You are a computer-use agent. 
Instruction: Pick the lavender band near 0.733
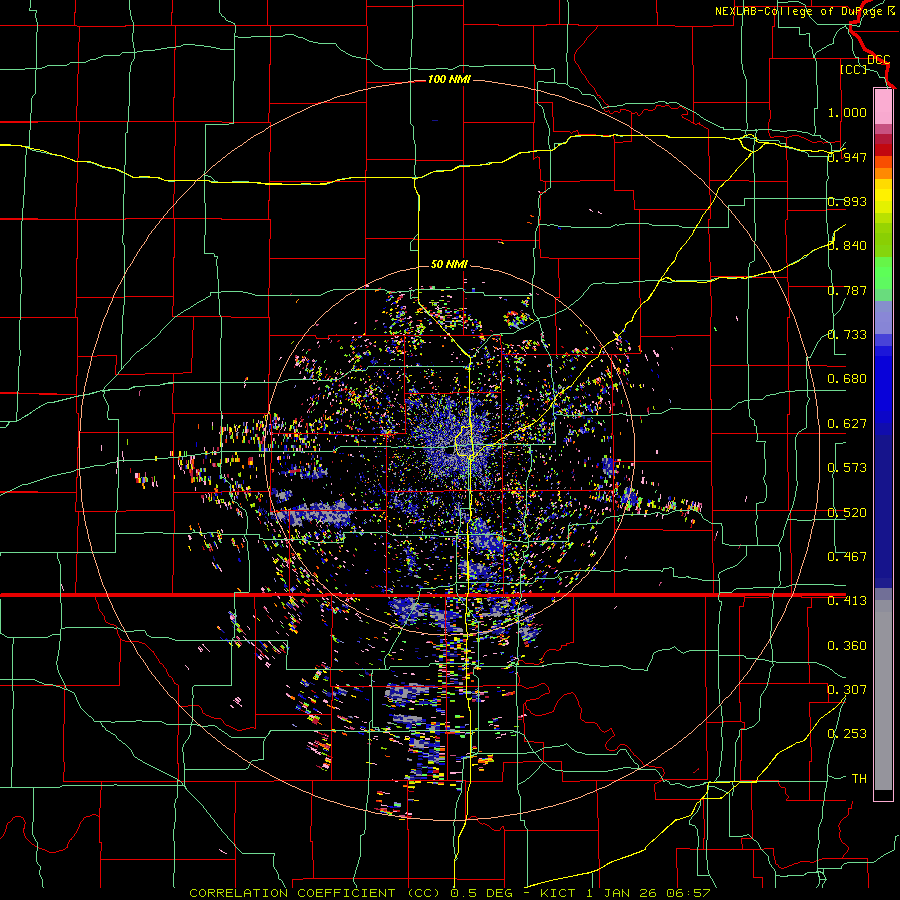(x=883, y=317)
